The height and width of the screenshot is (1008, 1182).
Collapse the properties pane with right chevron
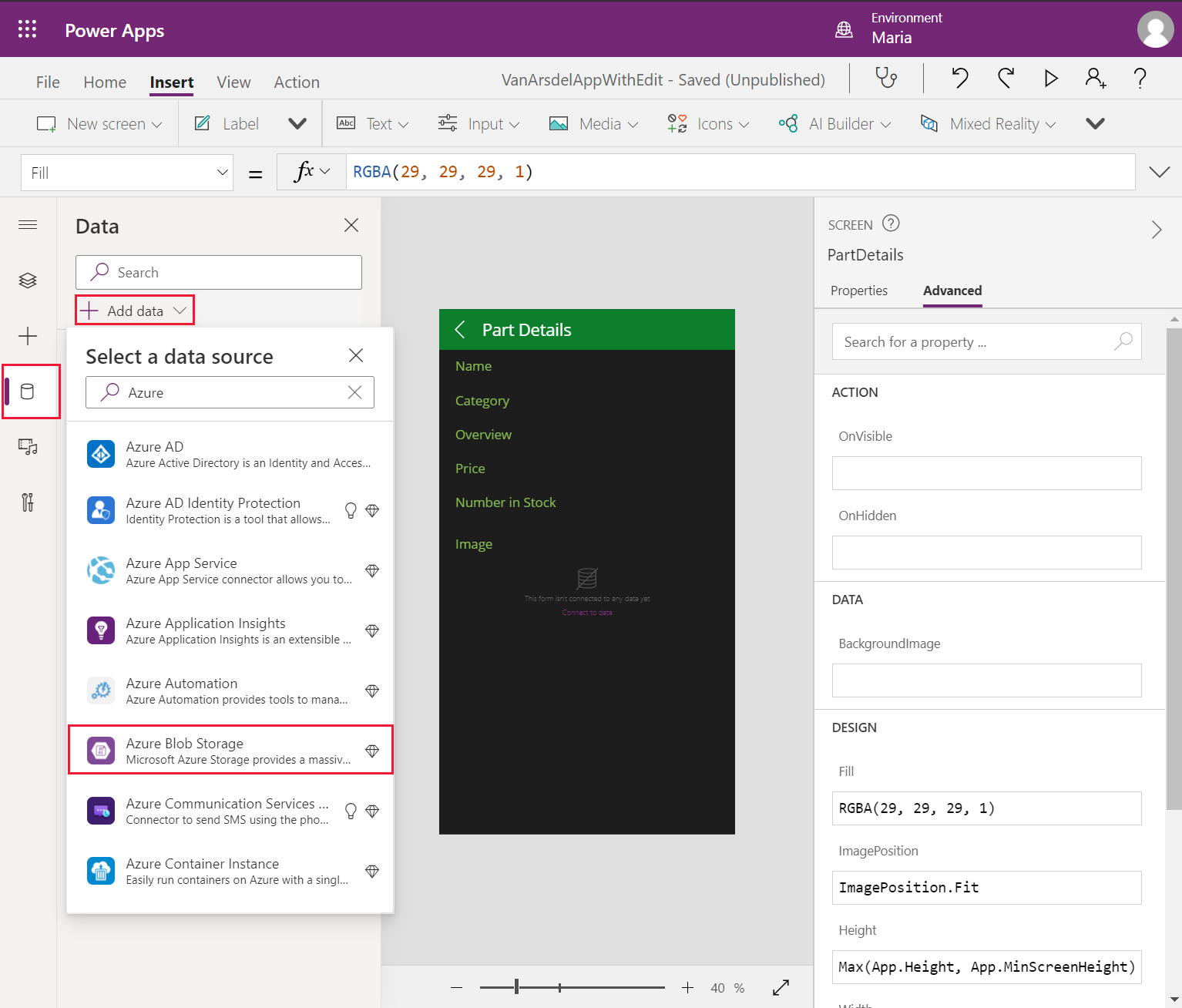point(1157,230)
